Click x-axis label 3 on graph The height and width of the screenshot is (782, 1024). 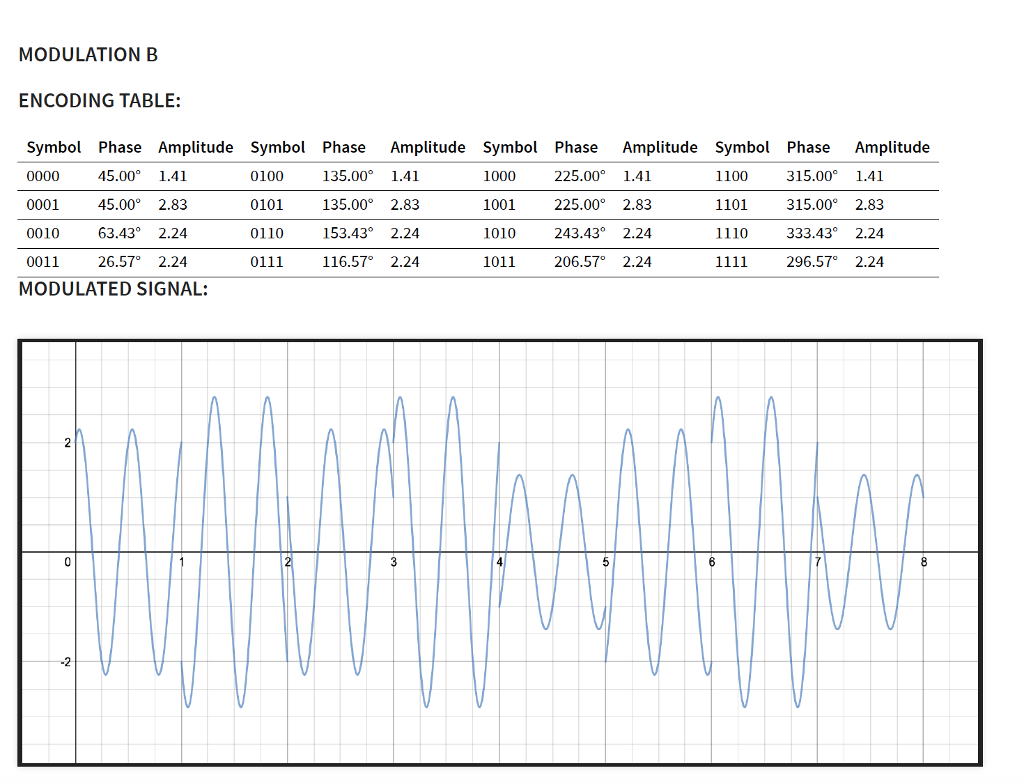(x=394, y=562)
